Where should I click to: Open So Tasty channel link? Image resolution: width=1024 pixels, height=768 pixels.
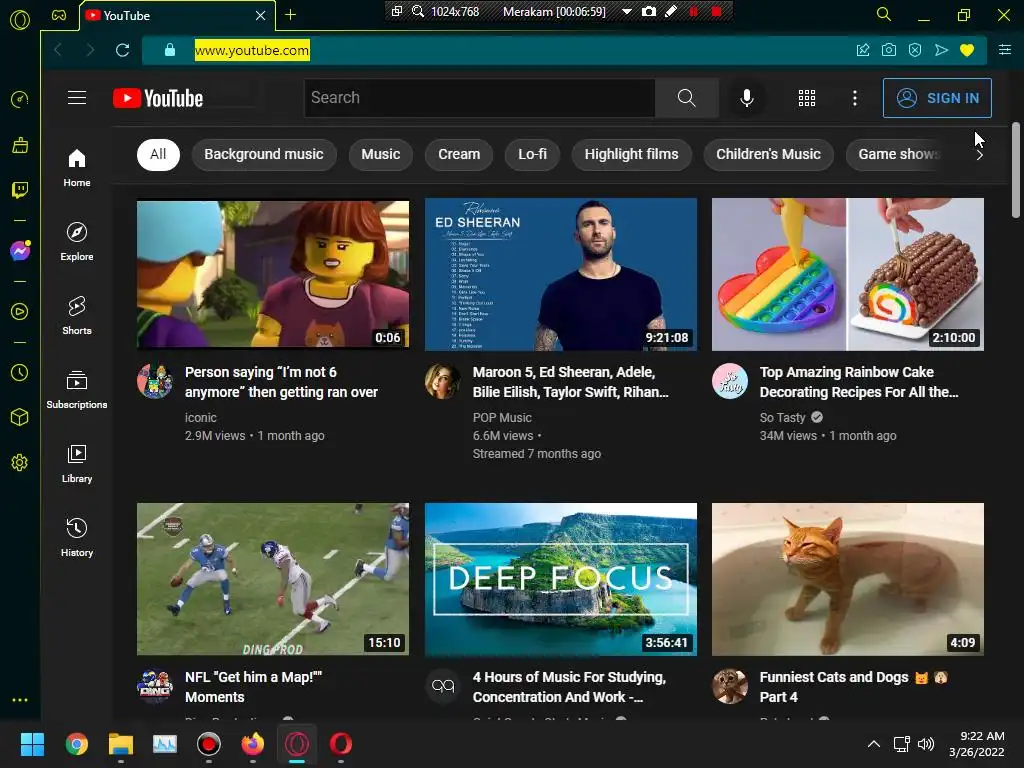point(782,417)
